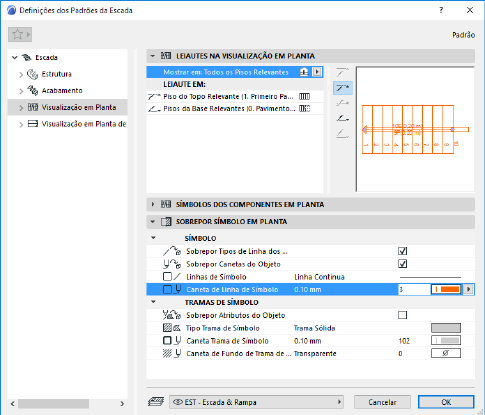
Task: Select the fourth stair layout icon
Action: [x=342, y=118]
